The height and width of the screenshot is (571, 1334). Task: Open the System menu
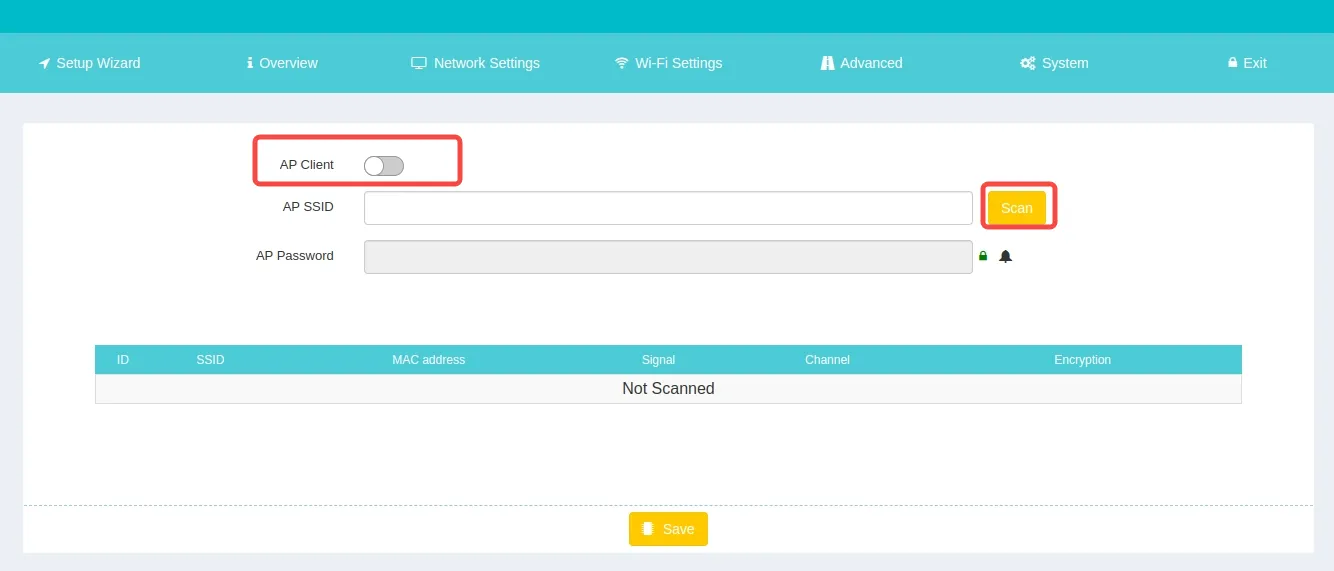(1054, 63)
